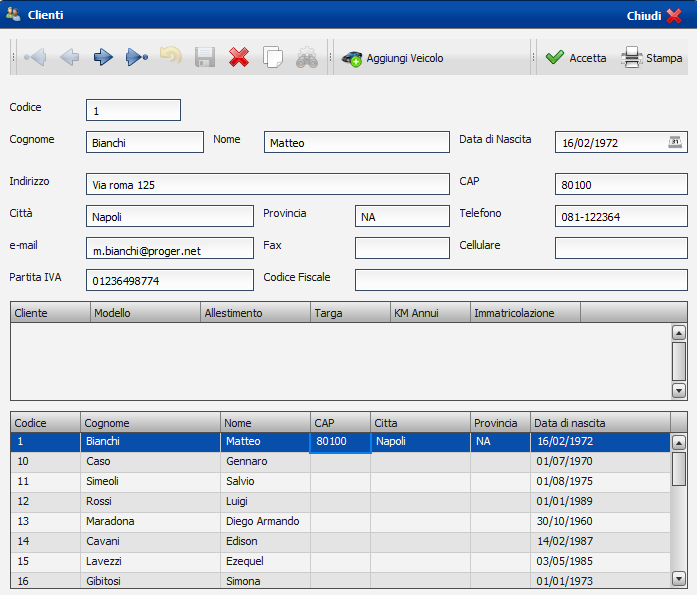Click the Cliente column header in vehicles grid
Image resolution: width=697 pixels, height=595 pixels.
50,313
